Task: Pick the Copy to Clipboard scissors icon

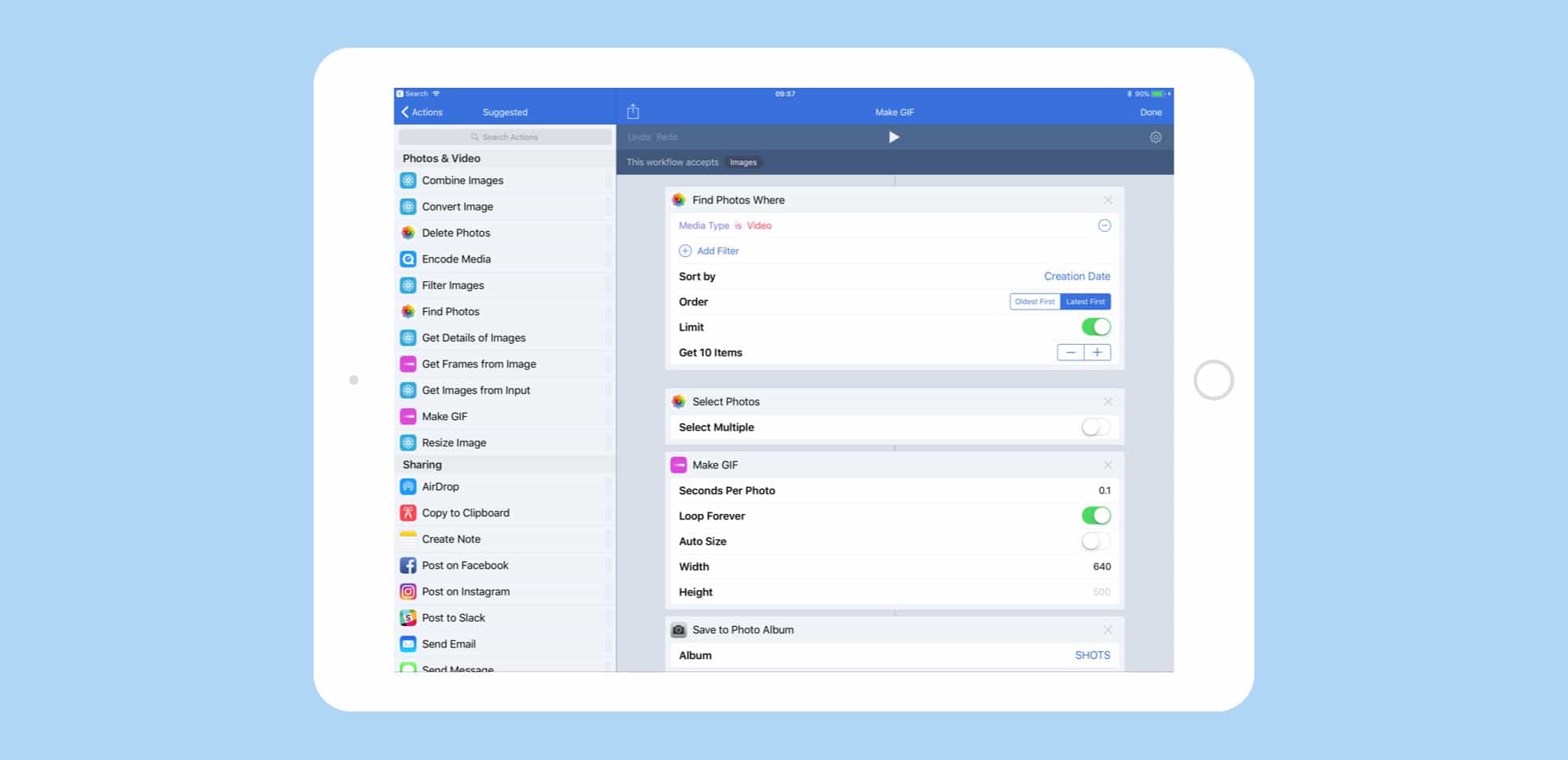Action: coord(408,513)
